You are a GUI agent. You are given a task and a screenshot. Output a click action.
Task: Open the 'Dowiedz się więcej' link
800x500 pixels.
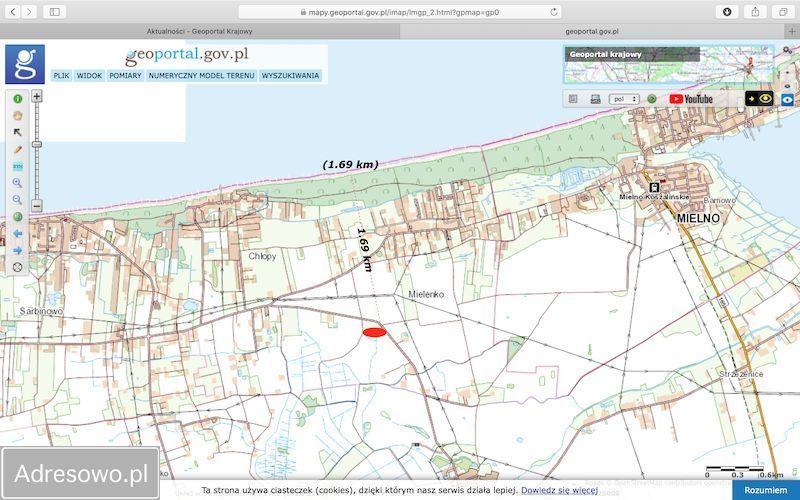click(x=559, y=490)
